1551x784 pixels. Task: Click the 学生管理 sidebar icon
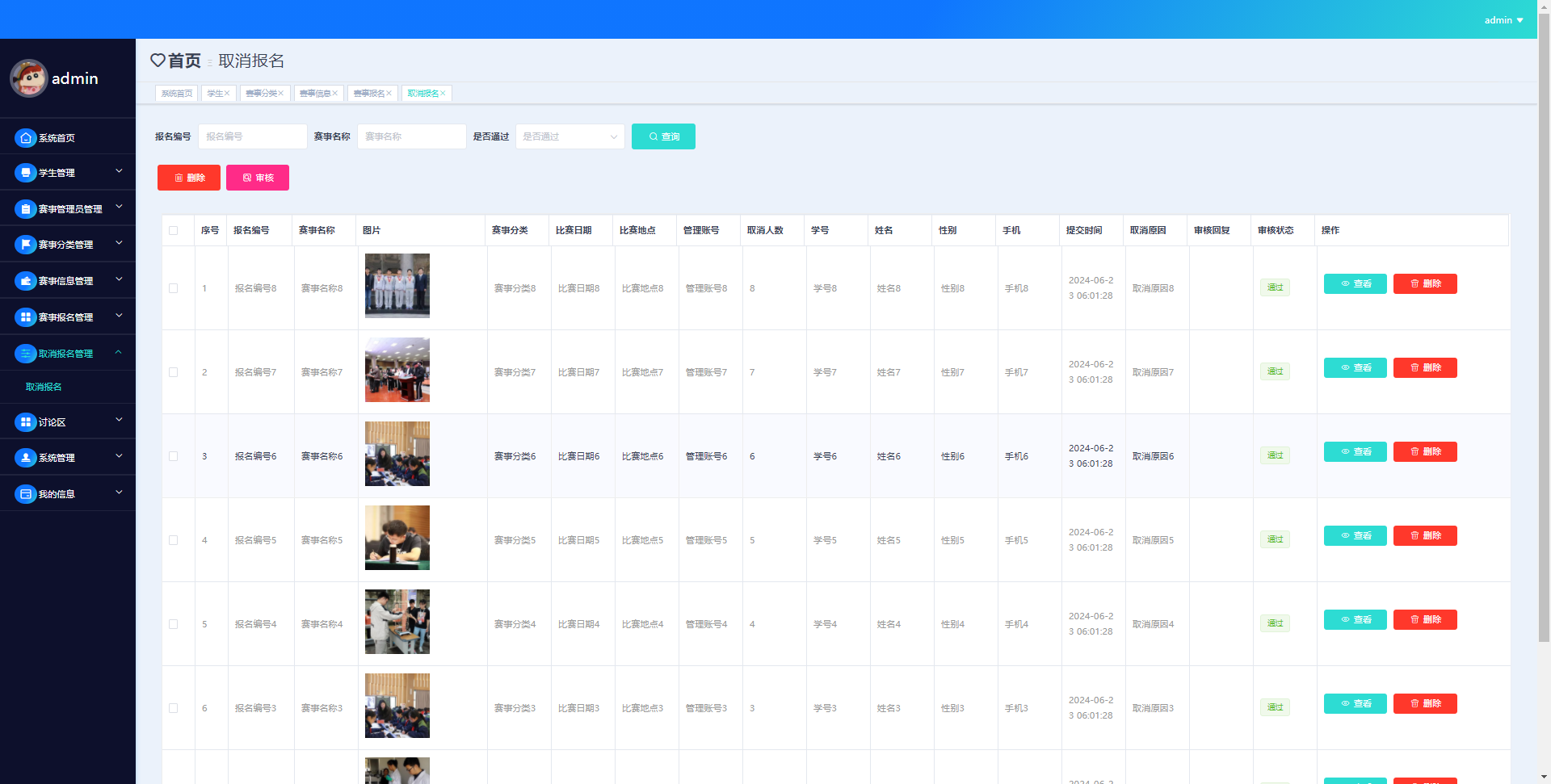click(x=26, y=173)
